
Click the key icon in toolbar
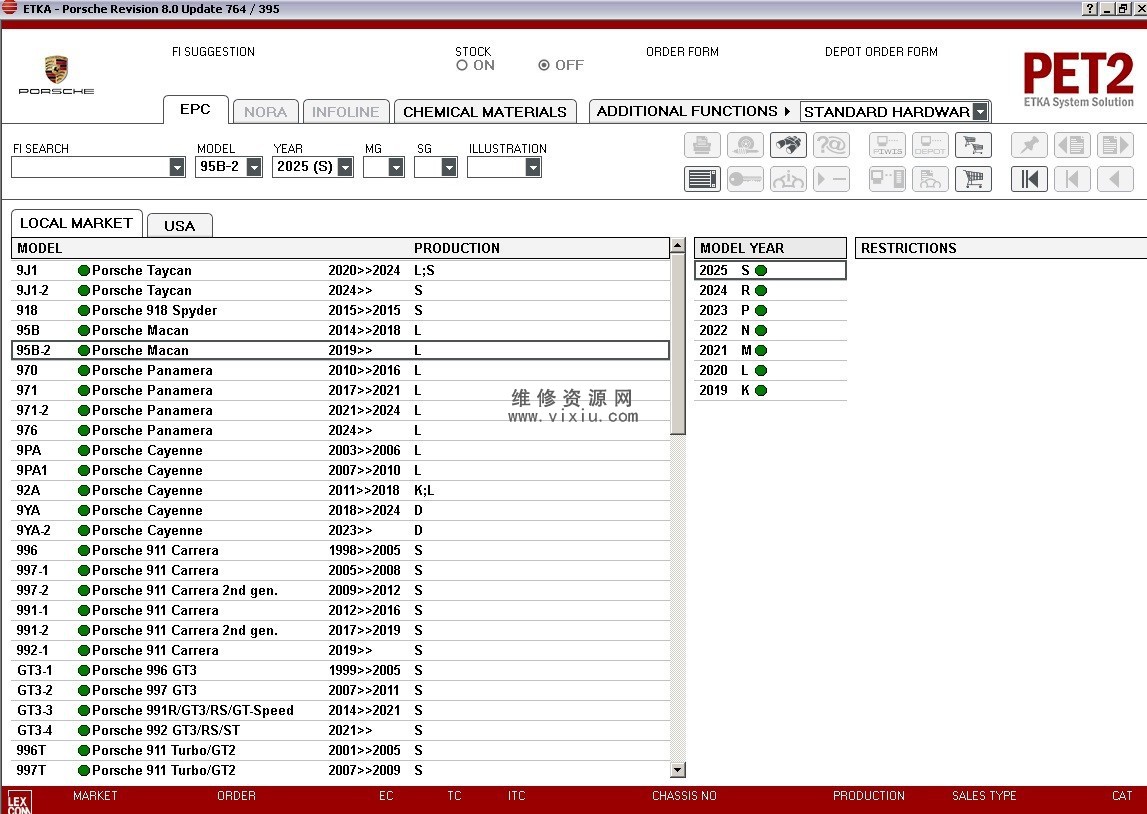point(745,179)
